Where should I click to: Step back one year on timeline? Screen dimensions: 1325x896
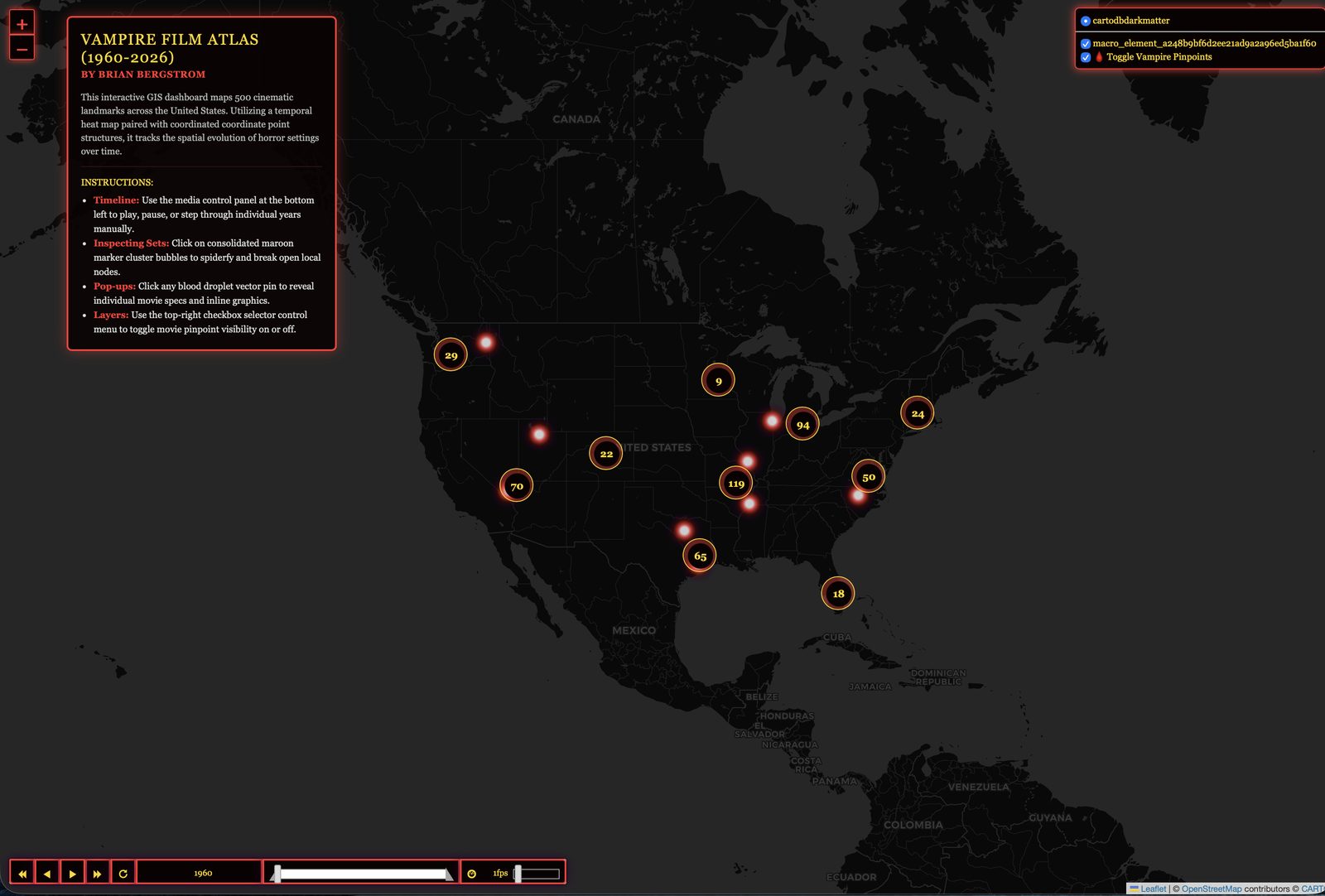(x=47, y=873)
